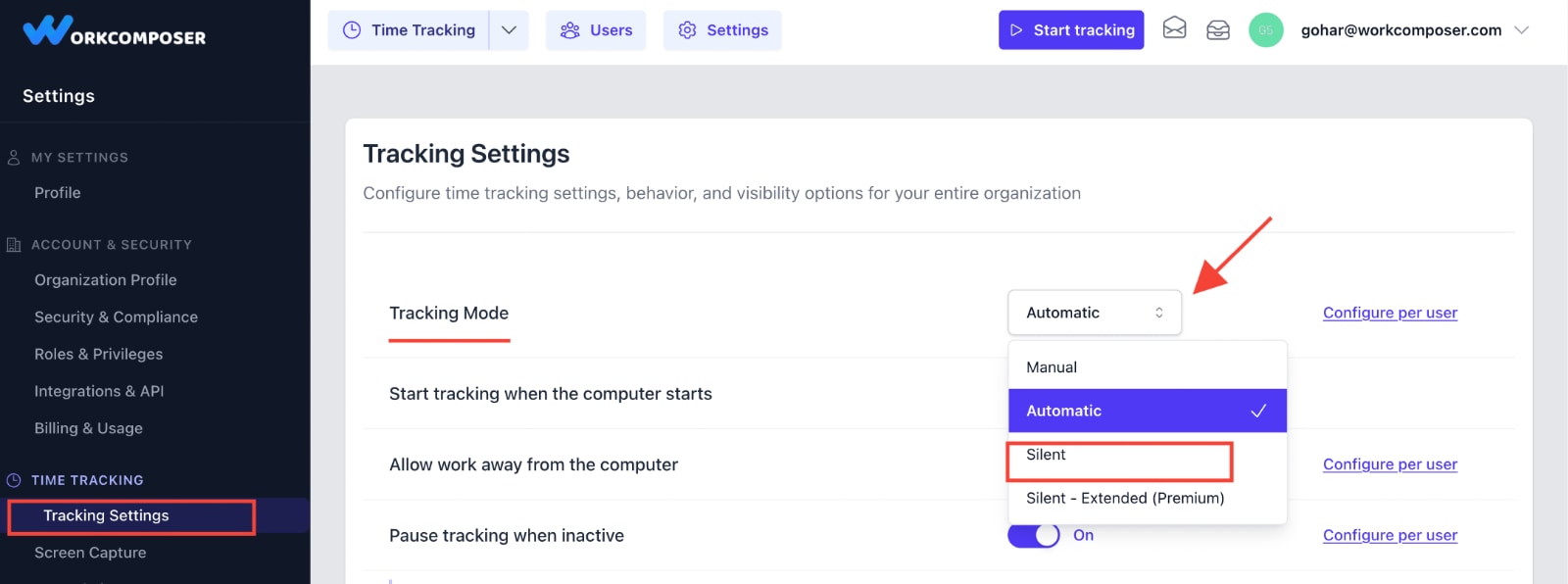Select Automatic tracking mode option
This screenshot has height=584, width=1568.
[1148, 411]
